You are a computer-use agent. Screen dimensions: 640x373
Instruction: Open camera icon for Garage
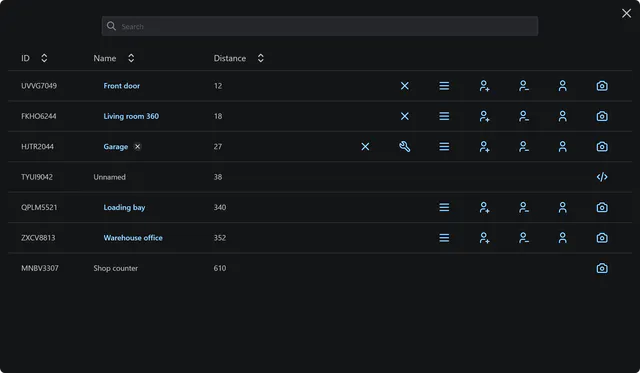point(602,147)
